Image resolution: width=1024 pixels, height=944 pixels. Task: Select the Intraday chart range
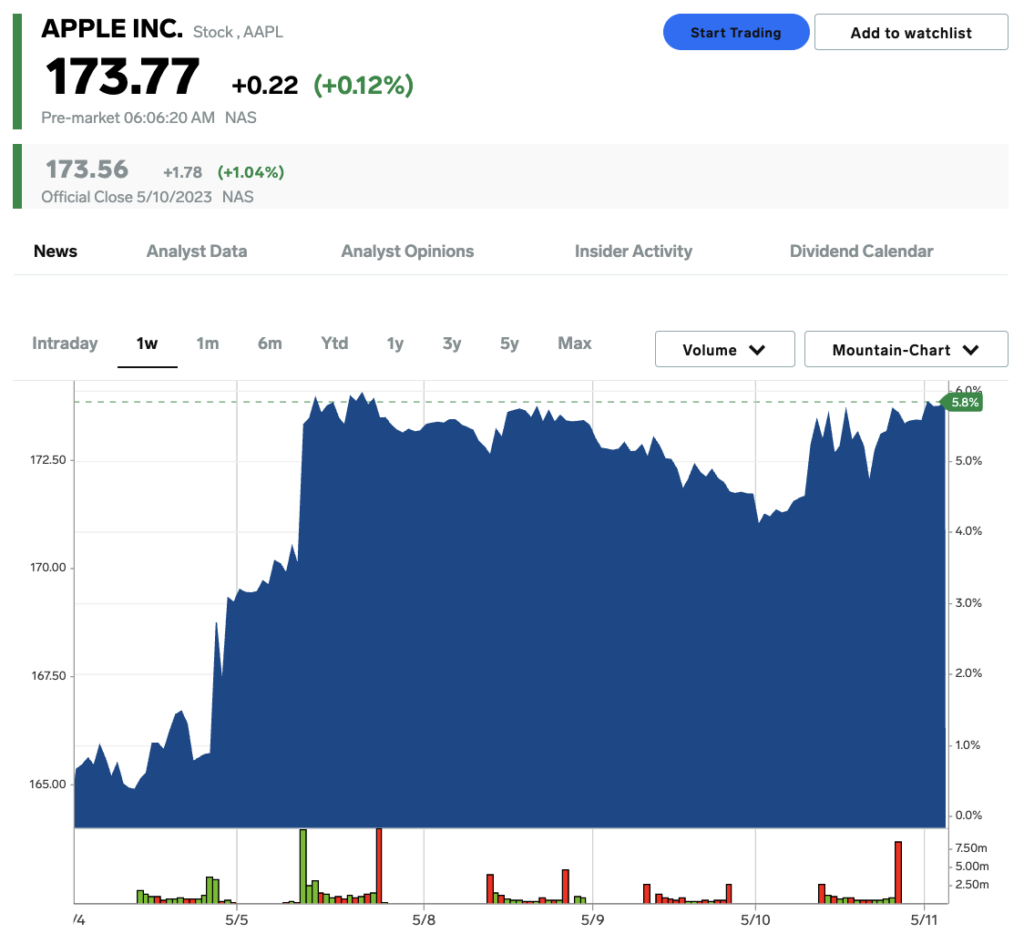point(65,343)
